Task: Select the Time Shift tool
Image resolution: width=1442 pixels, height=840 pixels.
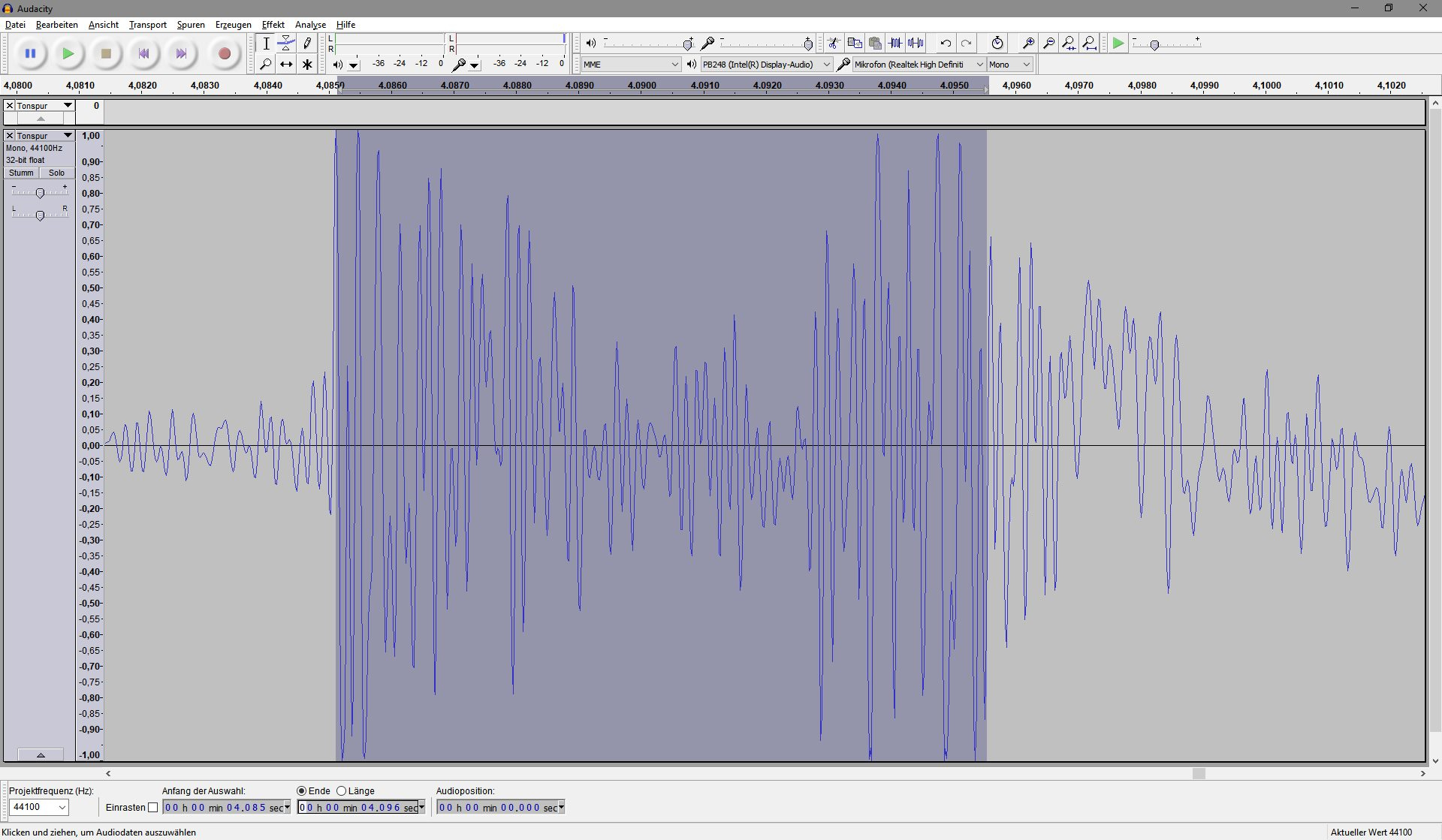Action: [286, 65]
